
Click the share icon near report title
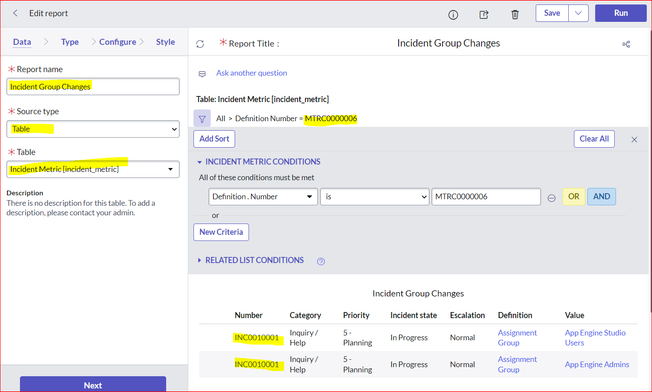626,44
